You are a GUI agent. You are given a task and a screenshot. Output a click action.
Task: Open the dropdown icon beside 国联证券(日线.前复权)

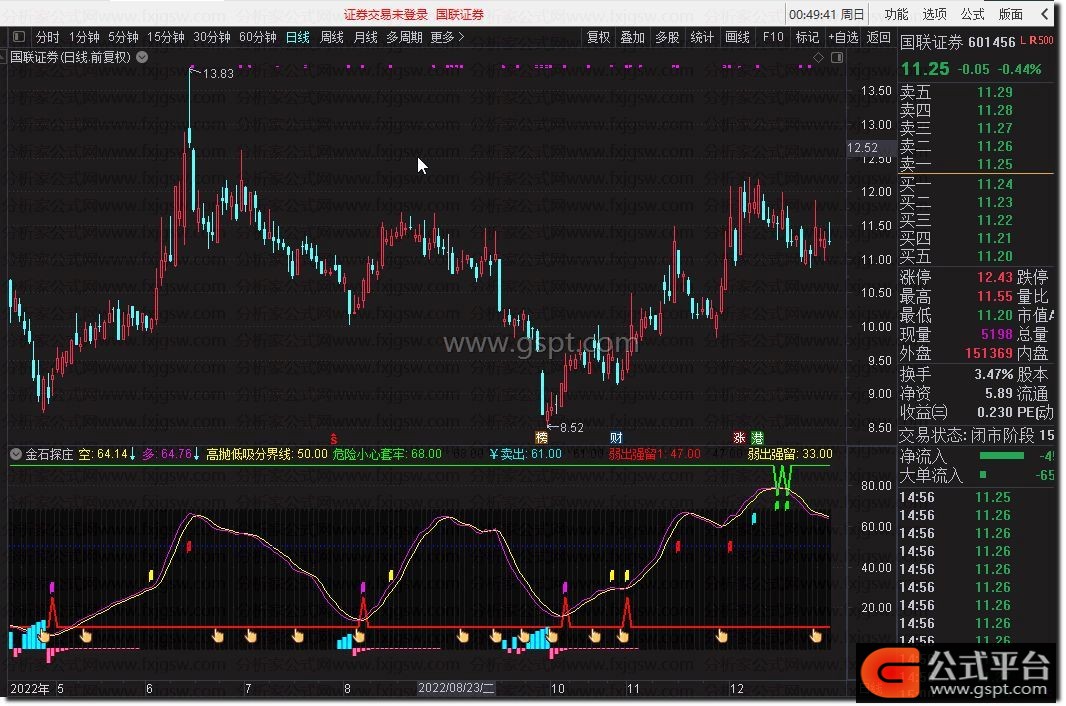coord(142,57)
